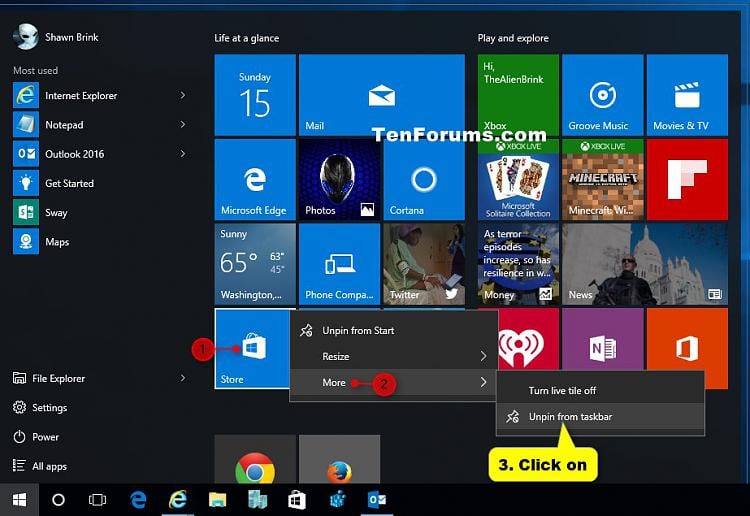This screenshot has width=750, height=516.
Task: Open the News tile
Action: 645,264
